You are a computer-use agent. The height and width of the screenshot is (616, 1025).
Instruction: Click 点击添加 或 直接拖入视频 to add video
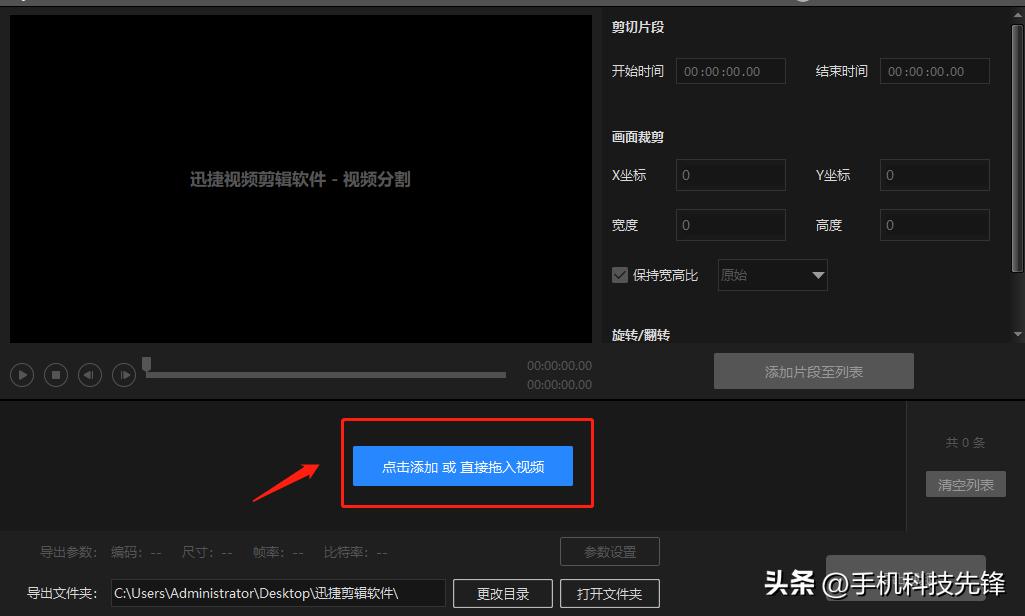pyautogui.click(x=461, y=466)
